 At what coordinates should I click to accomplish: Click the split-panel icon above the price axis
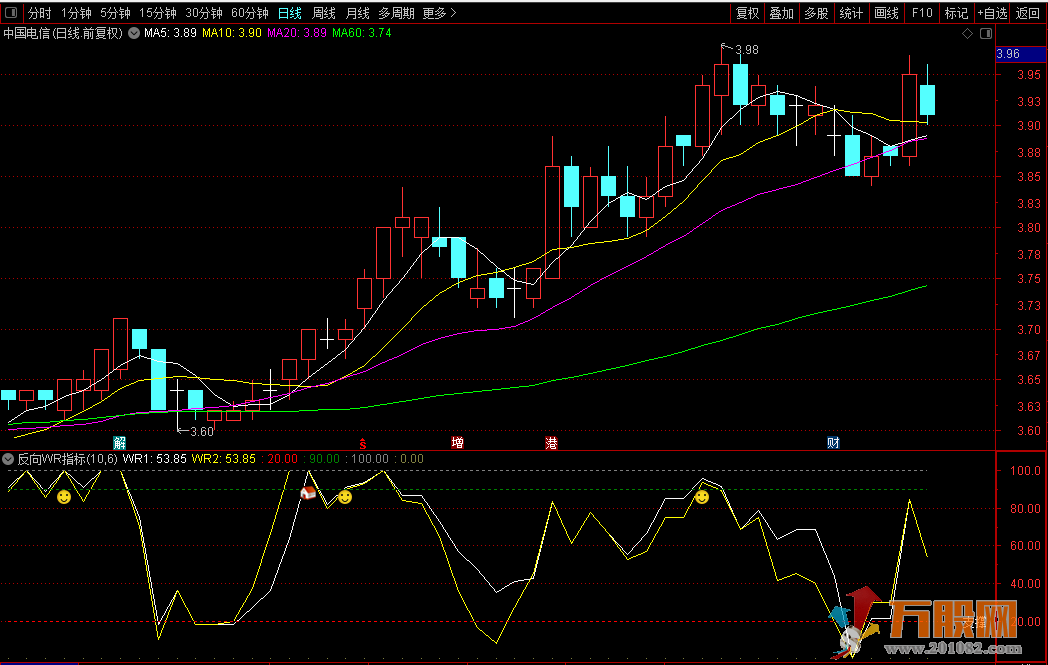click(986, 33)
